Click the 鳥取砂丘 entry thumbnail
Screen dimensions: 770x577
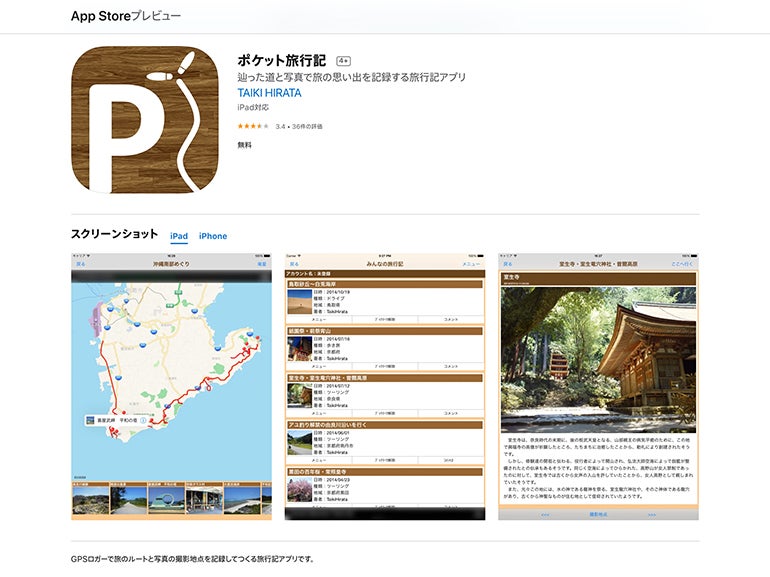(300, 301)
